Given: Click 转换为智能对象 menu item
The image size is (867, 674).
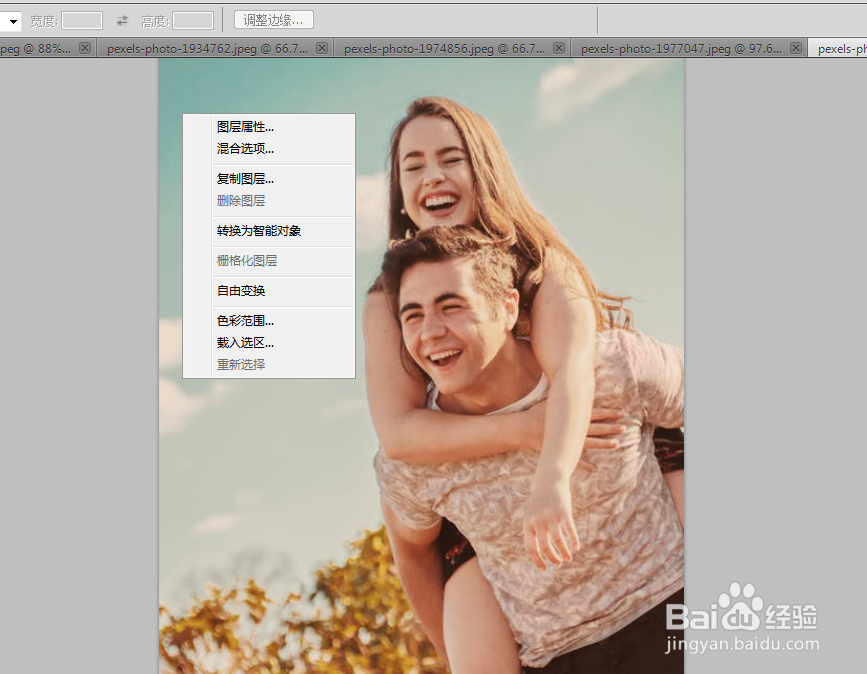Looking at the screenshot, I should point(269,231).
